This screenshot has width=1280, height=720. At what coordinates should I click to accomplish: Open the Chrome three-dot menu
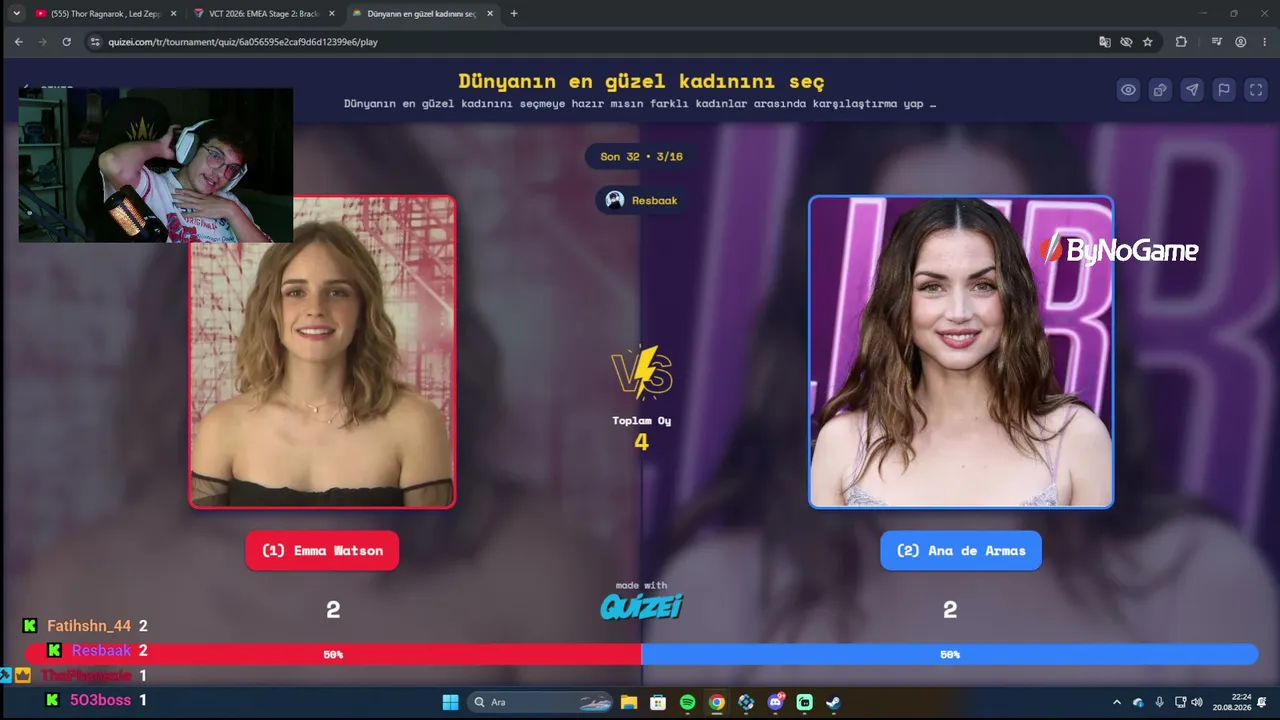point(1263,42)
